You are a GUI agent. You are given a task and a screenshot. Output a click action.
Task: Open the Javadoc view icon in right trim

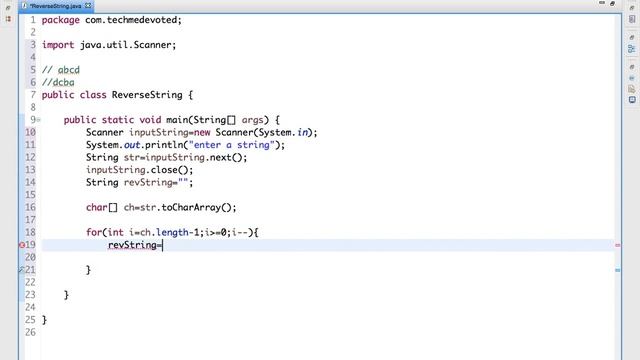[632, 89]
